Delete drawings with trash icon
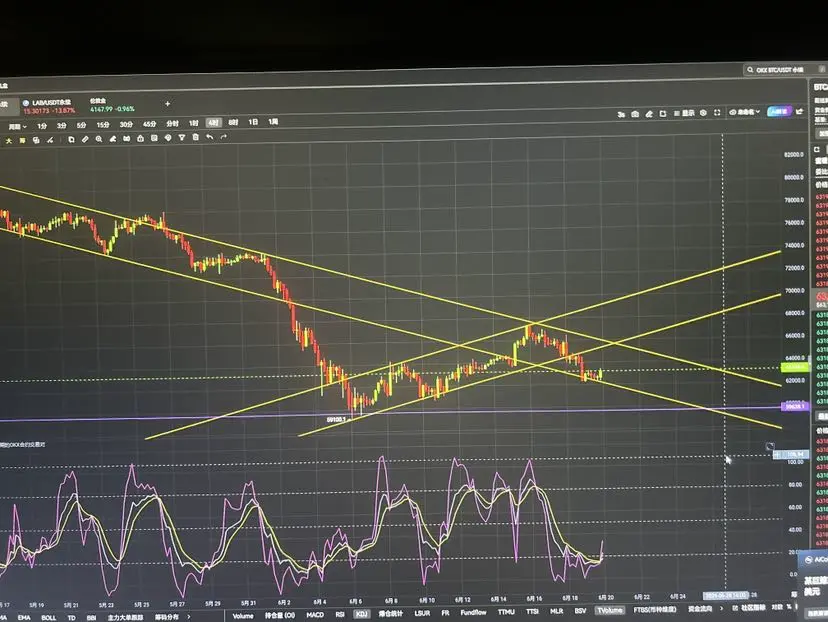The image size is (828, 622). [195, 137]
